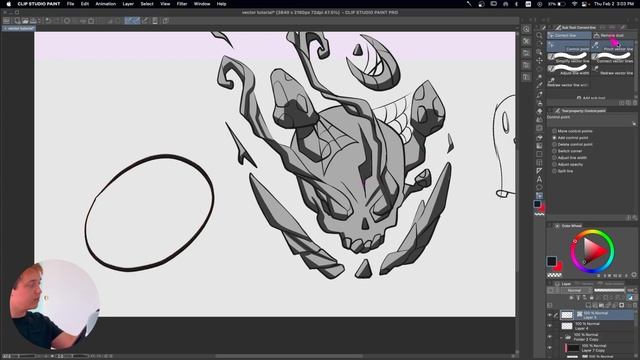Select the Layer 7 Copy row
This screenshot has width=640, height=360.
[x=598, y=348]
